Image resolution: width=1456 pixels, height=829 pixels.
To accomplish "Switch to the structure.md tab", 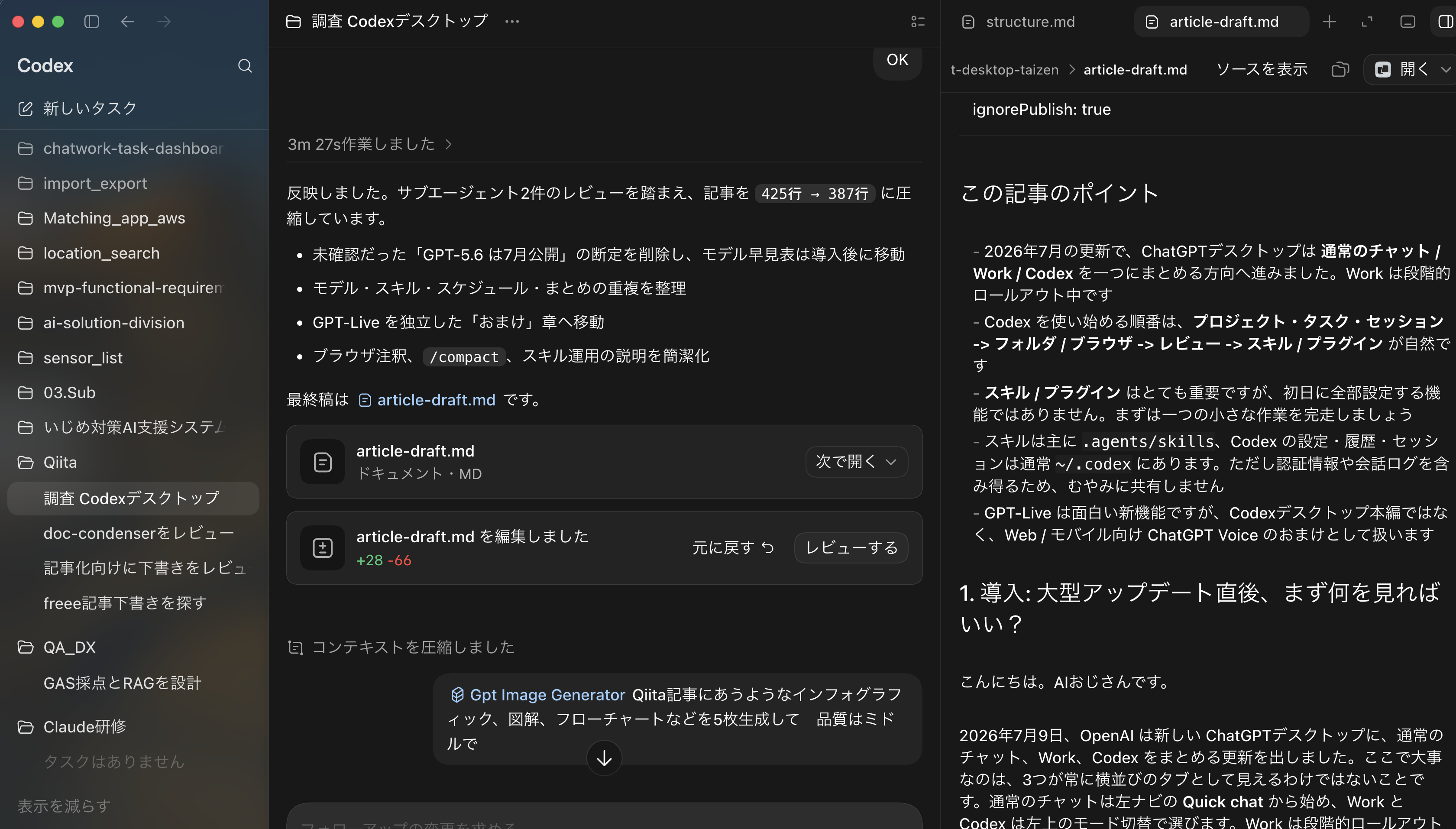I will [x=1030, y=22].
